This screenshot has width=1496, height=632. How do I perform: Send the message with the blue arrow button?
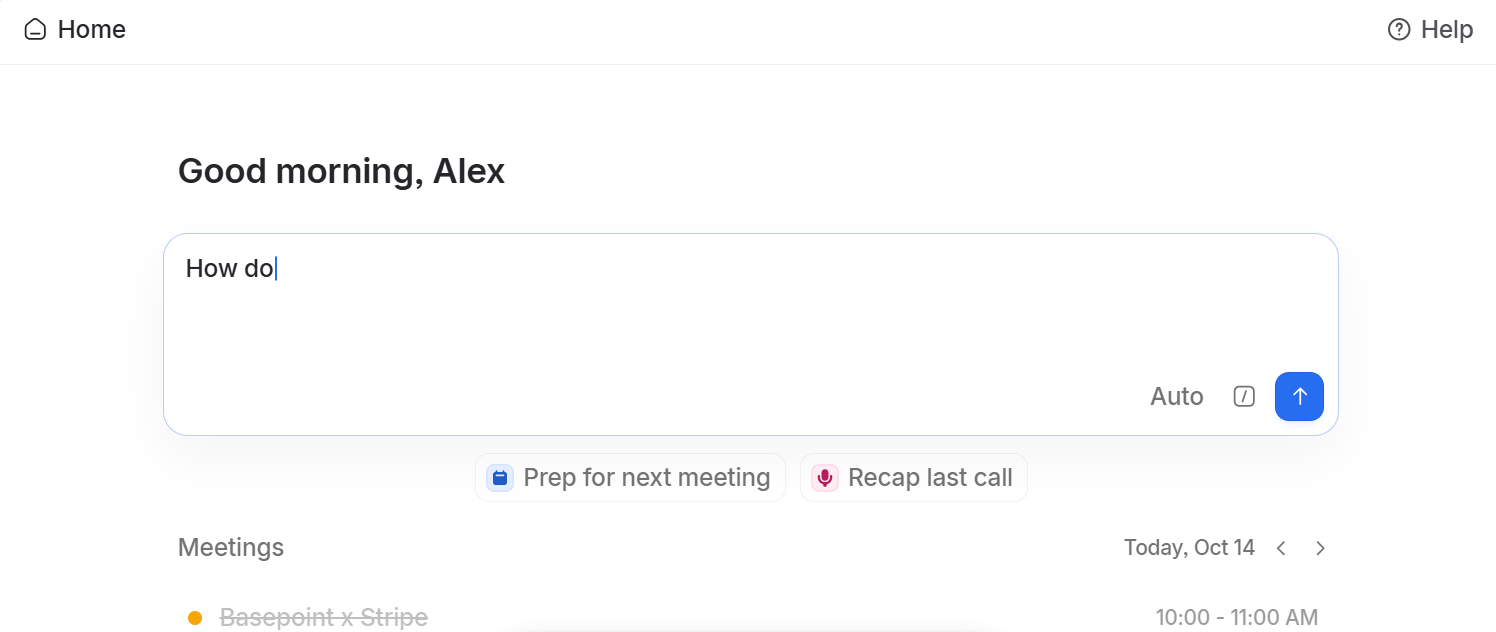click(1299, 397)
